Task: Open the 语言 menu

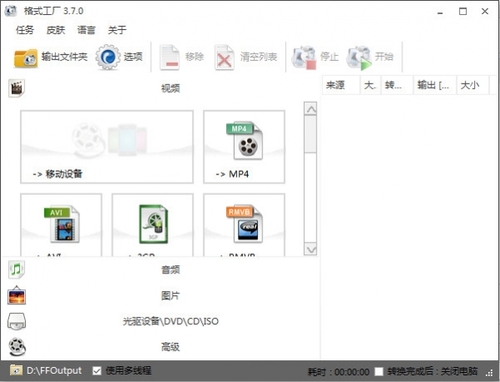Action: 86,30
